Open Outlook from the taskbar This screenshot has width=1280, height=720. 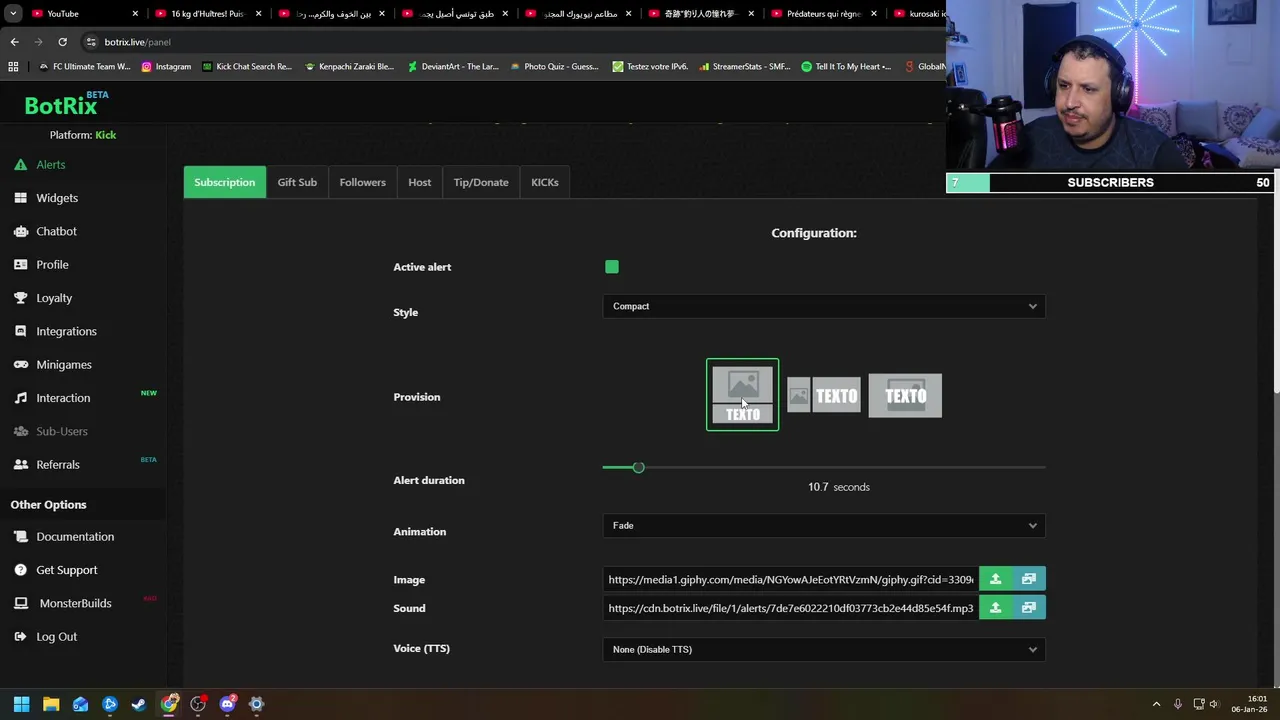pos(80,704)
